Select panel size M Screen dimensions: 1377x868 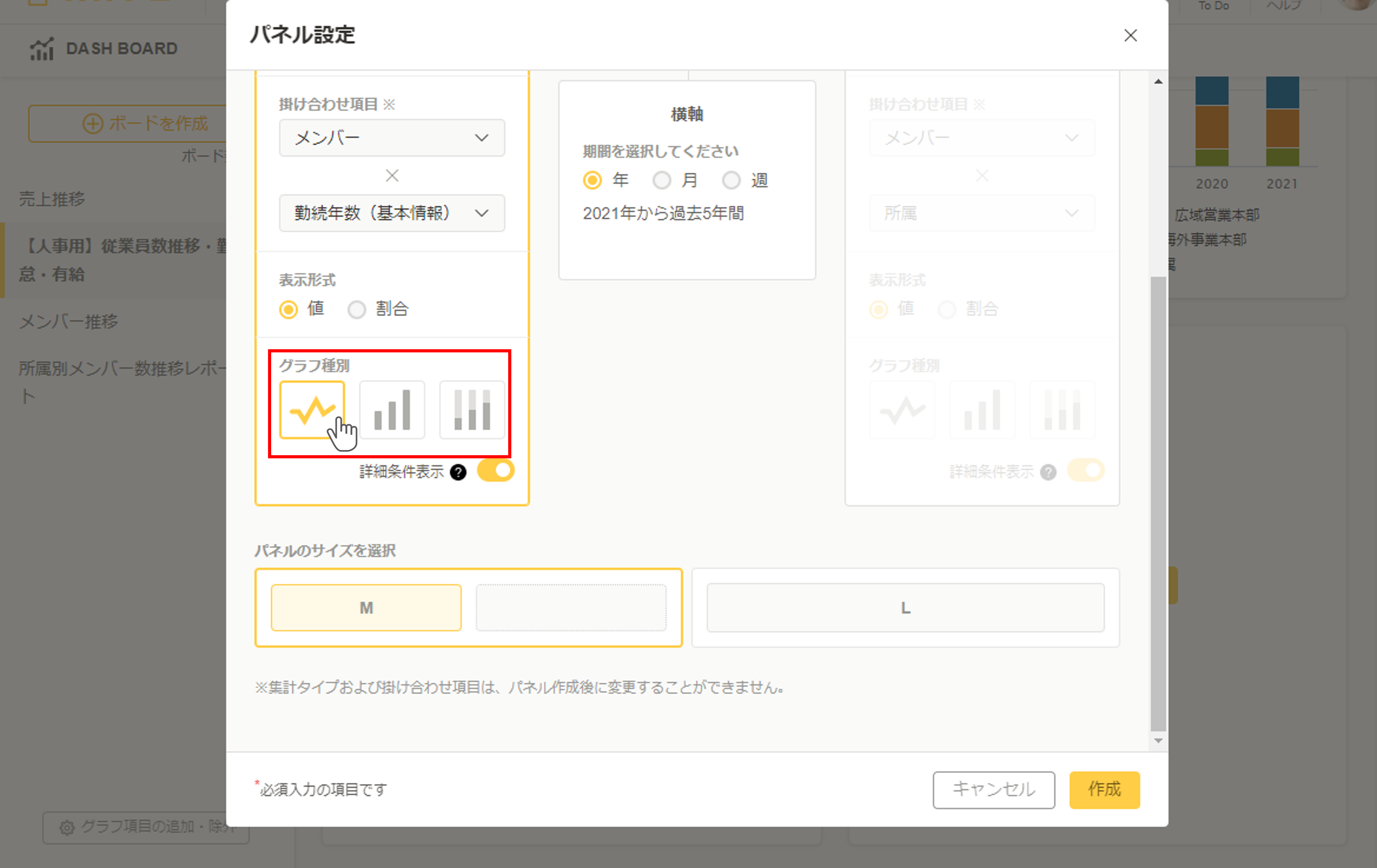click(x=366, y=608)
